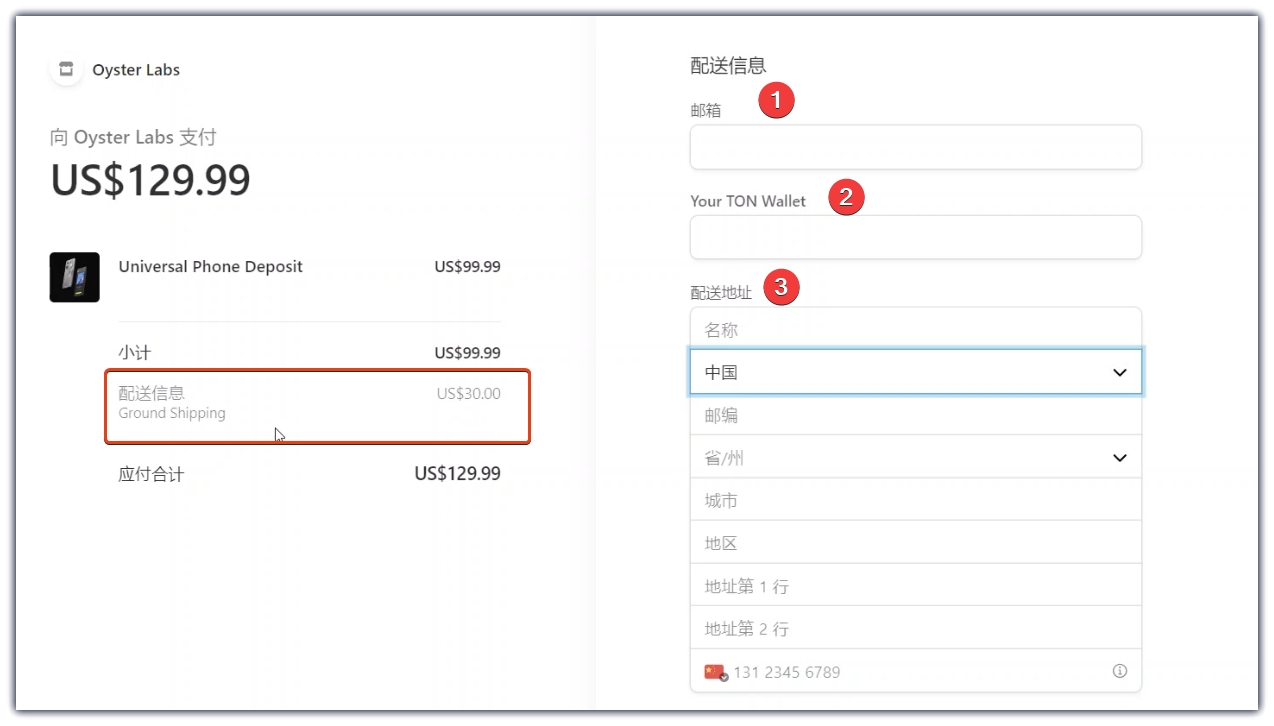The width and height of the screenshot is (1274, 726).
Task: Click the China flag phone country selector
Action: tap(714, 673)
